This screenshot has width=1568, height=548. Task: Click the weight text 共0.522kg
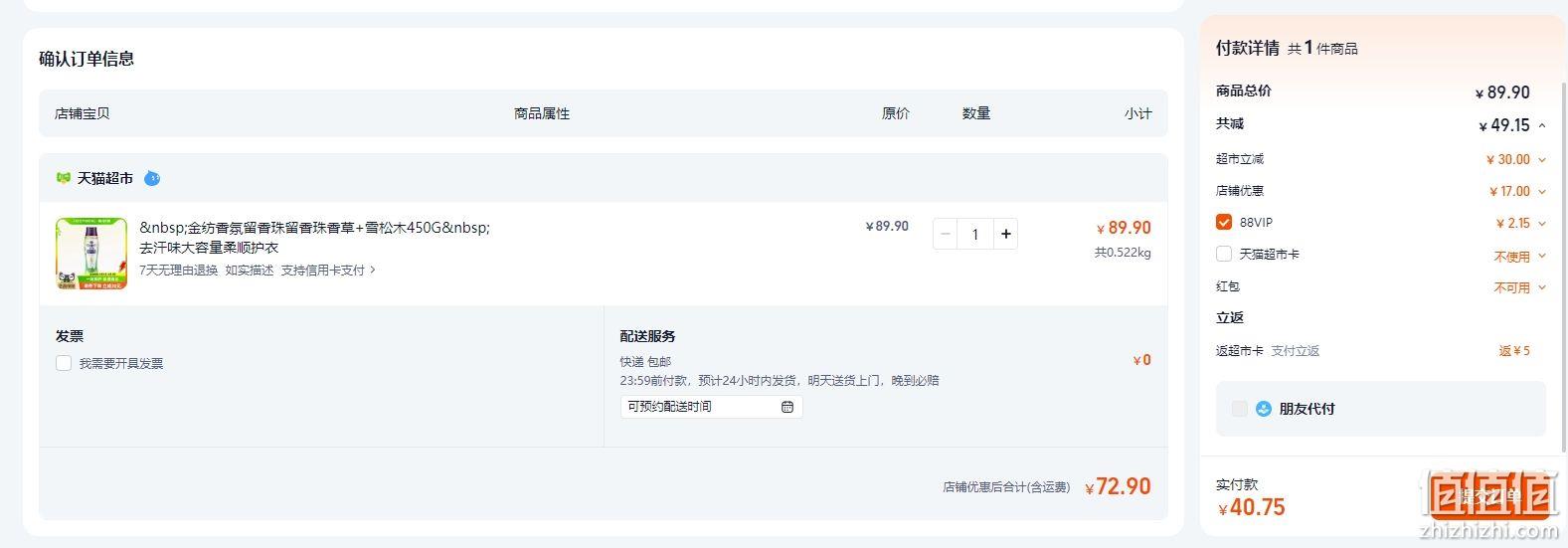pos(1123,253)
